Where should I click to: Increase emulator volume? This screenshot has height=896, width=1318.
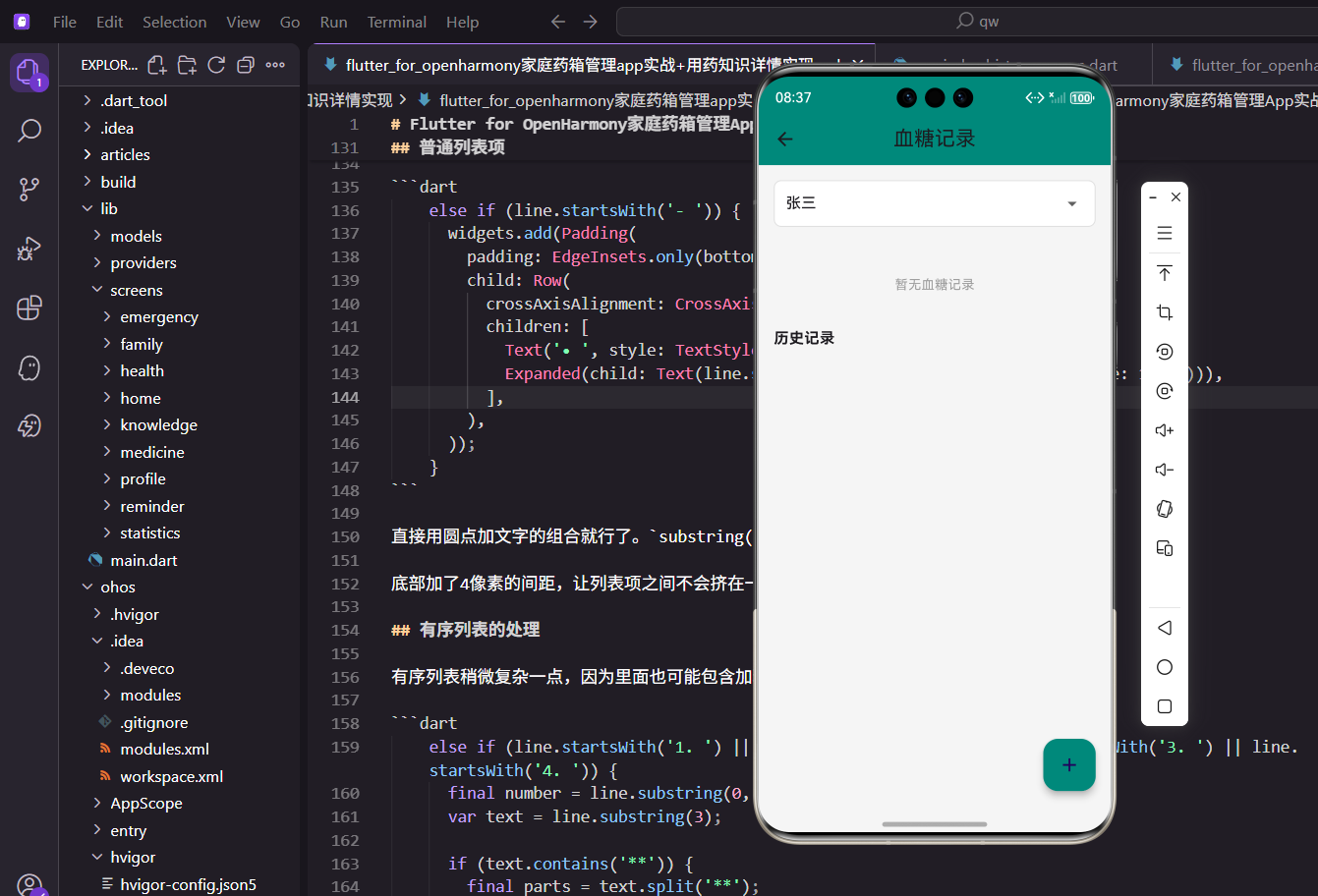(1164, 429)
